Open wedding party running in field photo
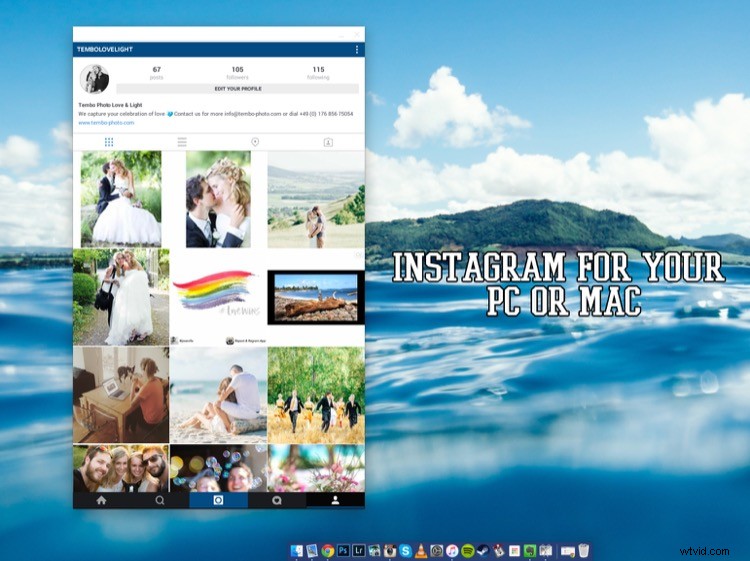Image resolution: width=750 pixels, height=561 pixels. 316,395
